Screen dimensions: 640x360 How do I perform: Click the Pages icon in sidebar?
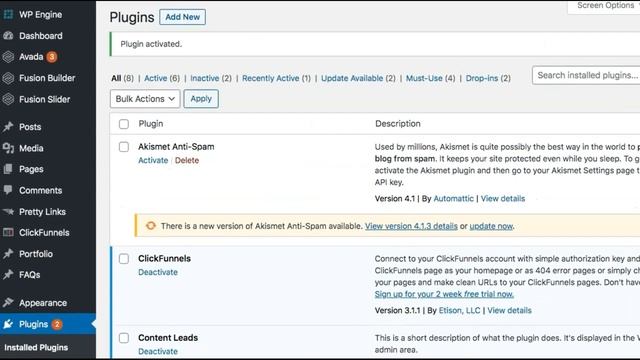8,169
